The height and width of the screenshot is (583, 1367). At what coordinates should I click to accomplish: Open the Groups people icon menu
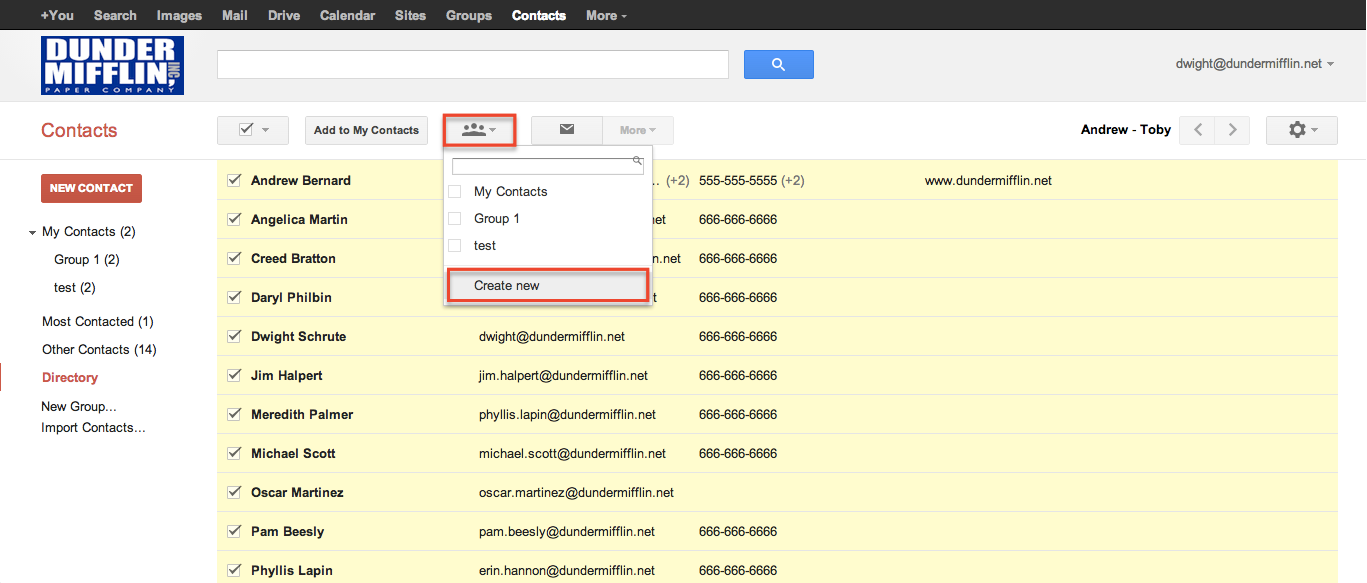(x=479, y=130)
